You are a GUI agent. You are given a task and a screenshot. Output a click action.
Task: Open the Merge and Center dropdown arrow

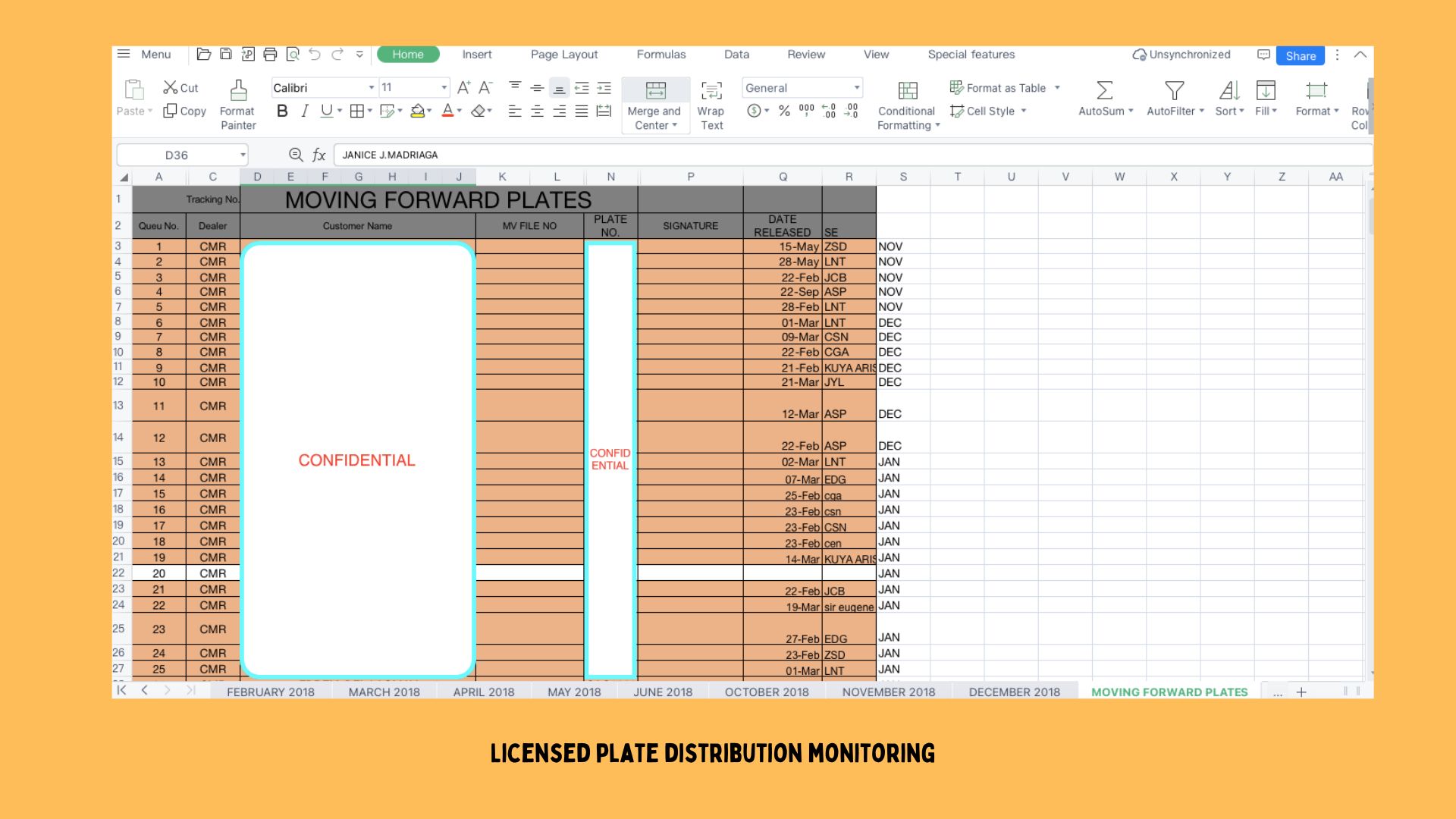coord(675,126)
